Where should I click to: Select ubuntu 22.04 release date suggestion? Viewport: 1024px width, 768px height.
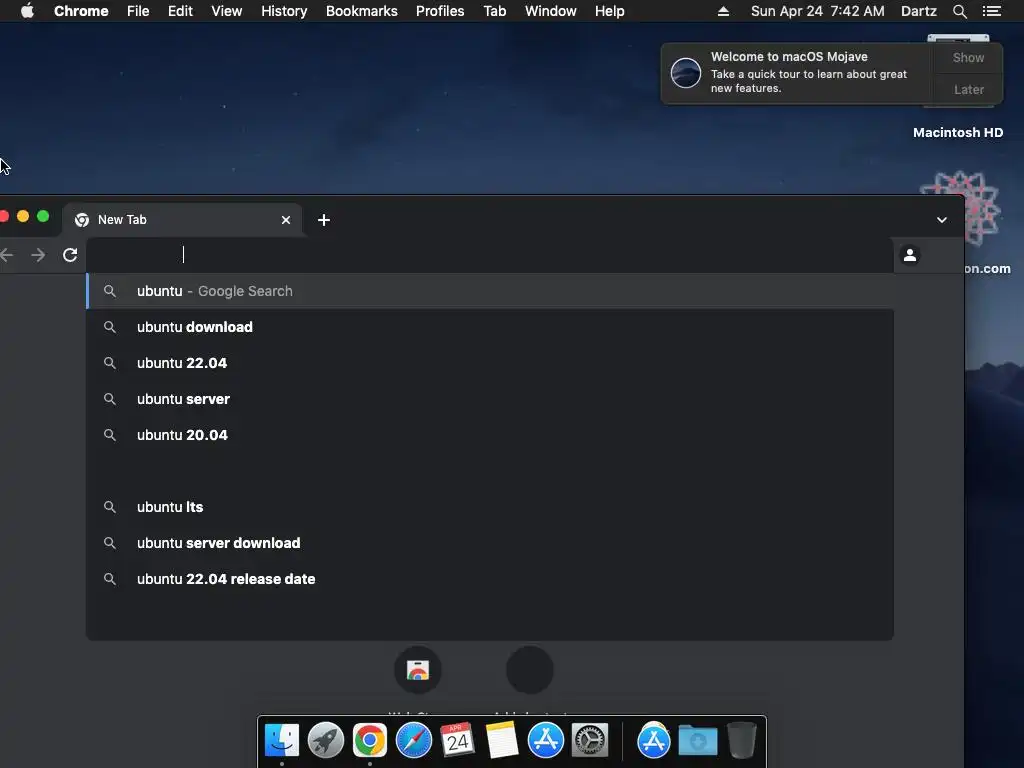490,579
